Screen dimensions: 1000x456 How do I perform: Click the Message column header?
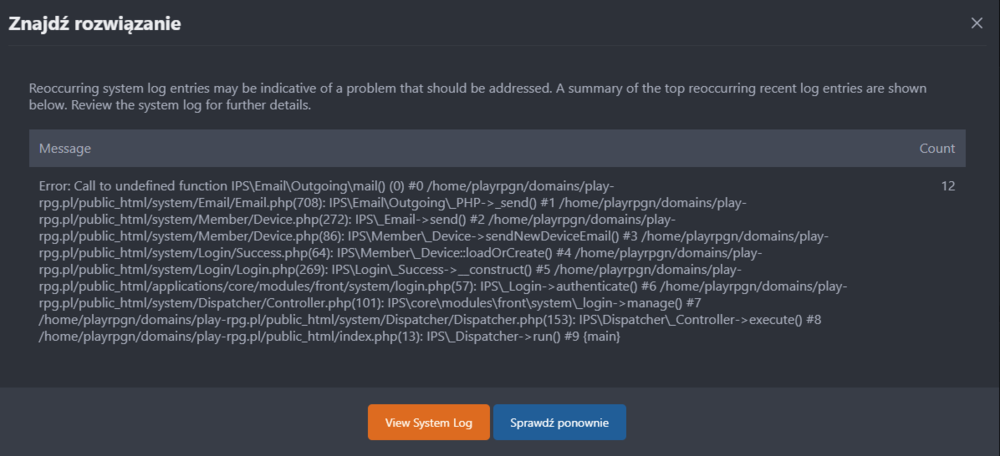click(65, 149)
